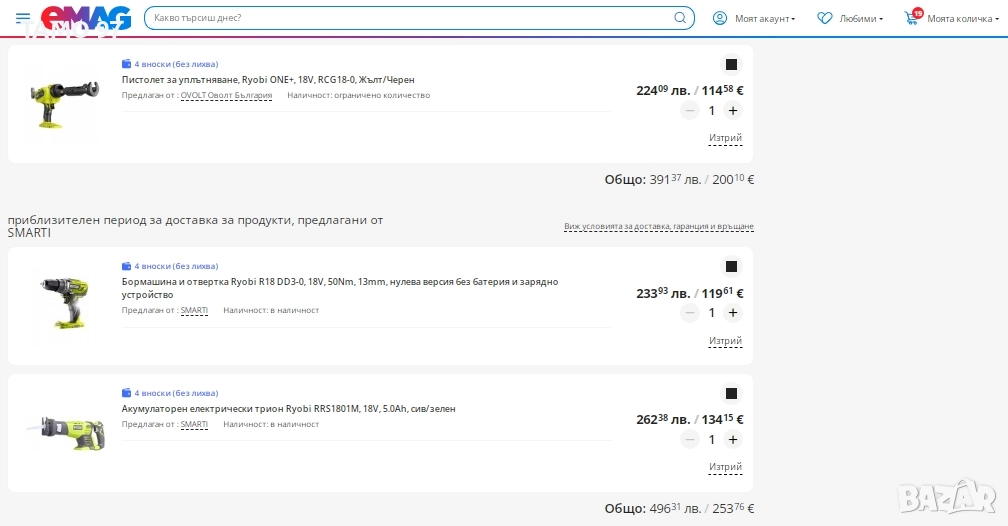Screen dimensions: 1008x526
Task: Increase quantity of Ryobi caulking gun
Action: pyautogui.click(x=733, y=110)
